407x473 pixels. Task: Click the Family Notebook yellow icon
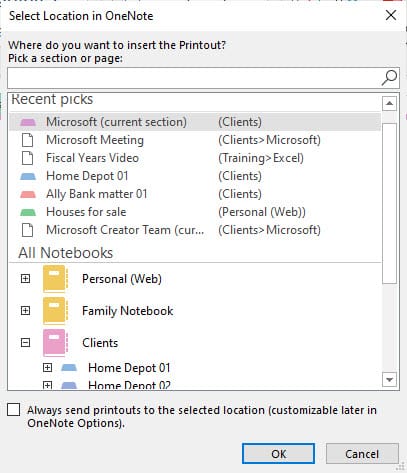pyautogui.click(x=55, y=311)
